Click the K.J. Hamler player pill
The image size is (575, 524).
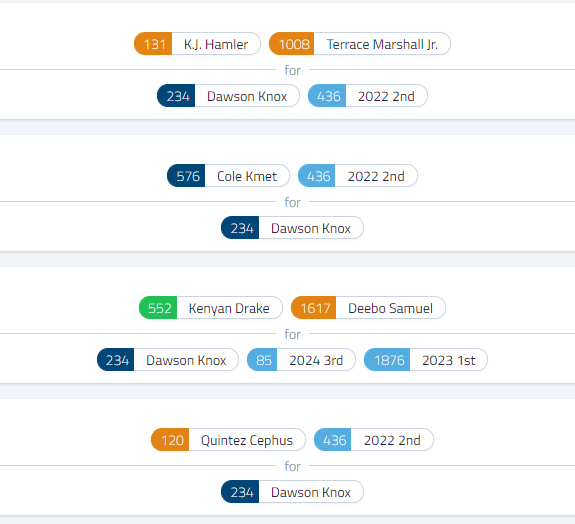point(197,44)
